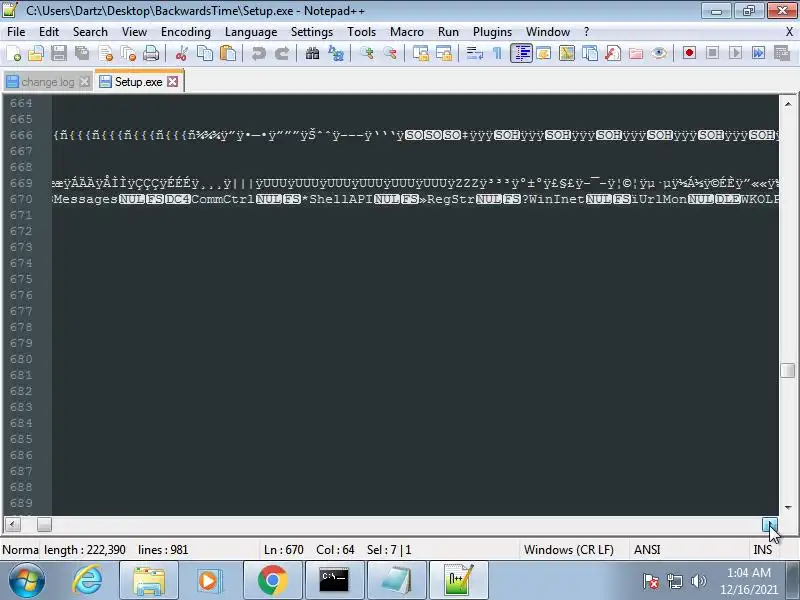The width and height of the screenshot is (800, 600).
Task: Click the vertical scrollbar down arrow
Action: click(x=788, y=508)
